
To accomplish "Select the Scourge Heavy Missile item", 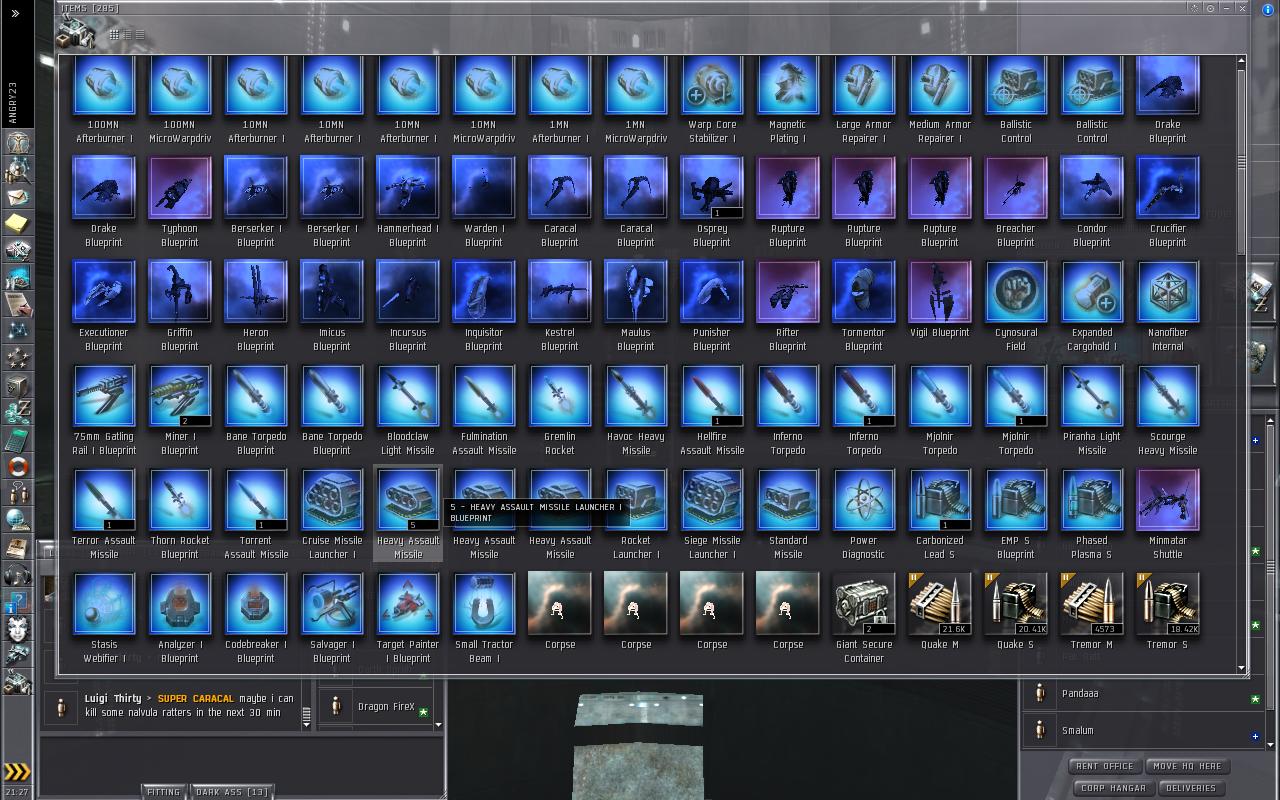I will 1168,410.
